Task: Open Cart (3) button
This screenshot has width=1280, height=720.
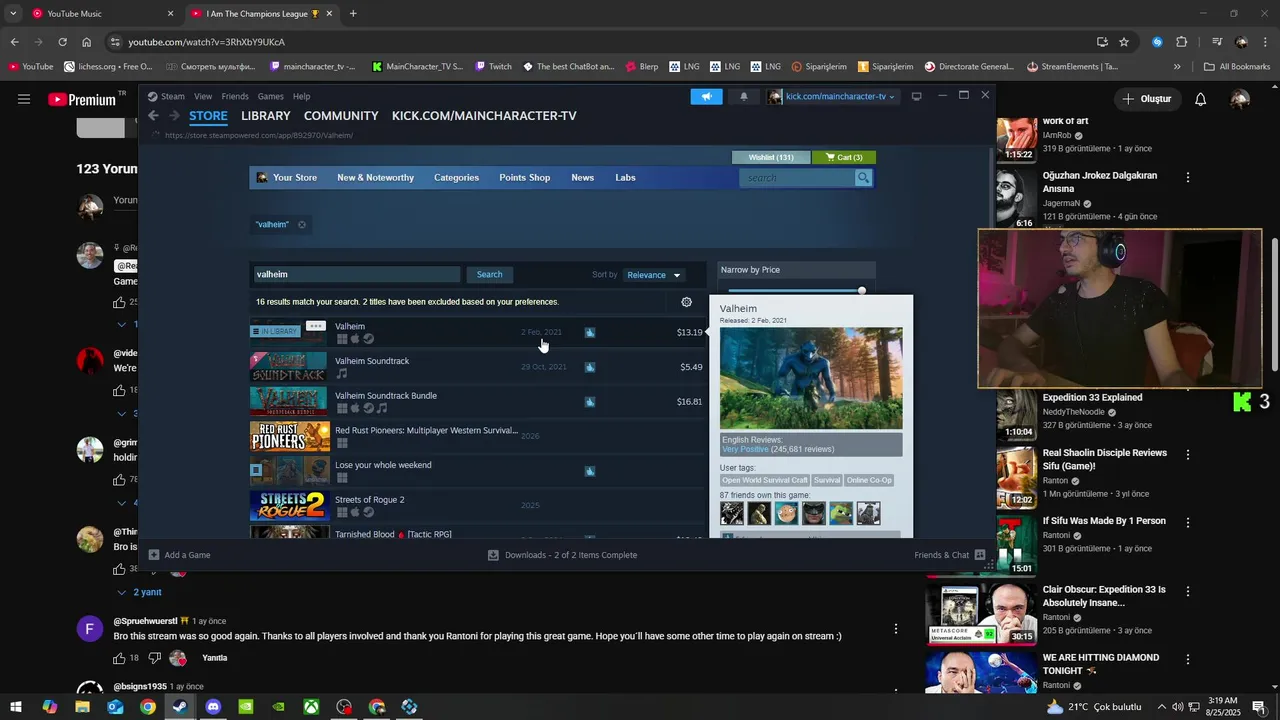Action: (x=844, y=157)
